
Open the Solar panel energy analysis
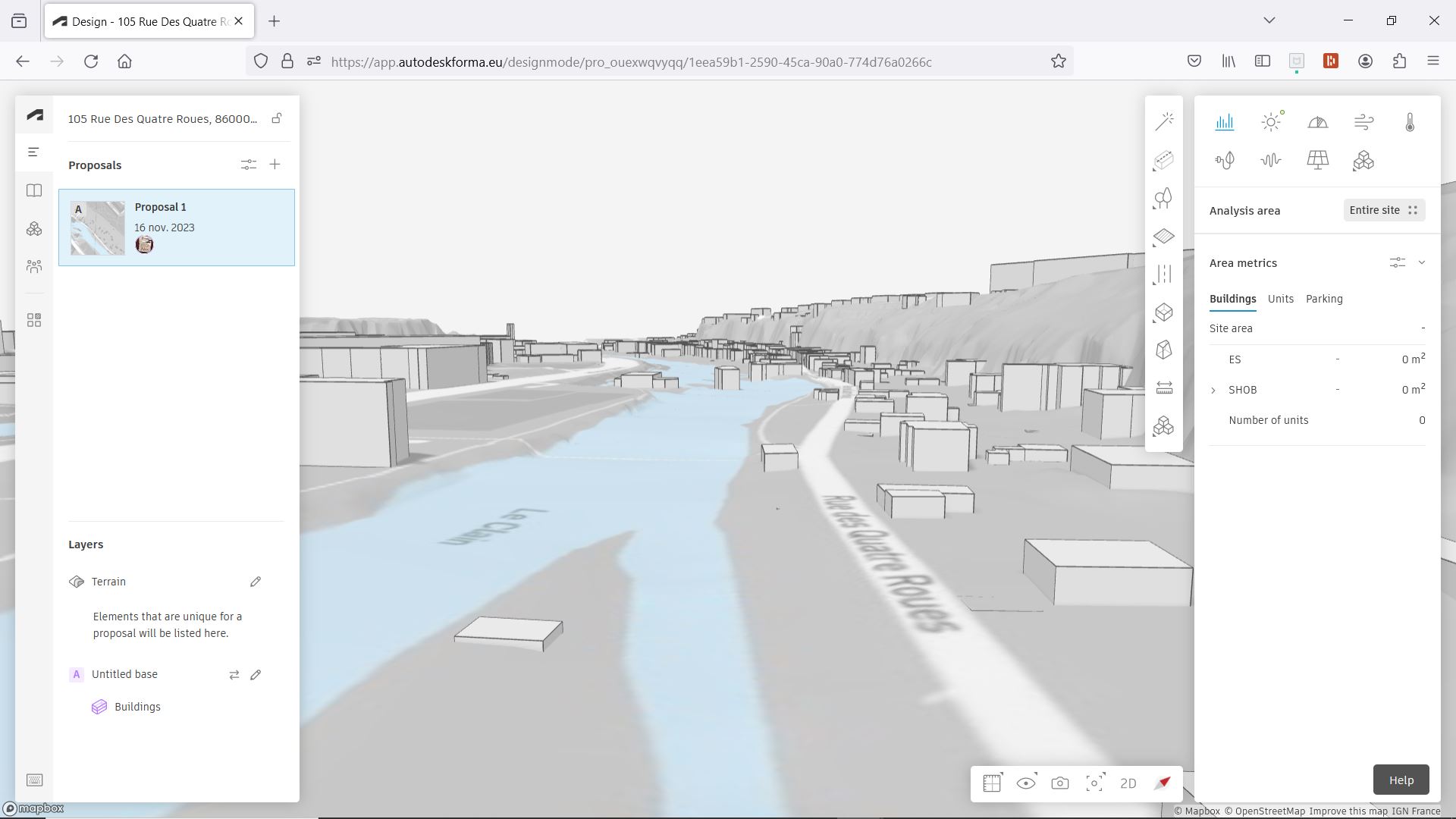1317,160
